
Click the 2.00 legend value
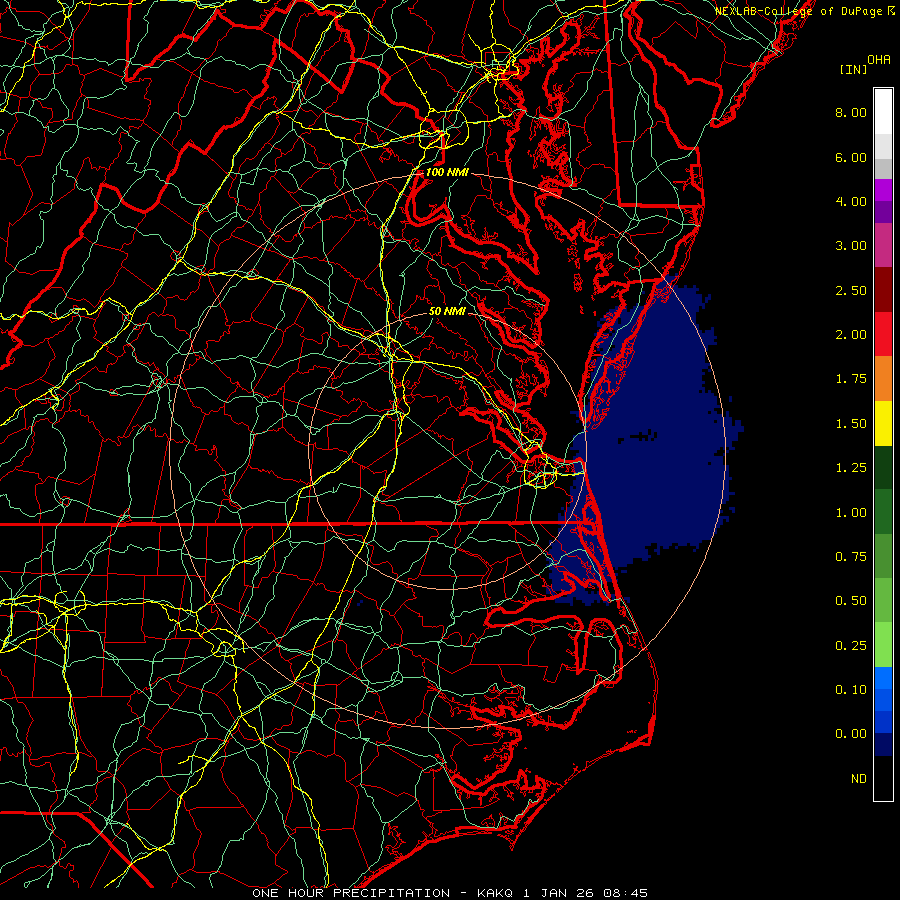coord(851,335)
